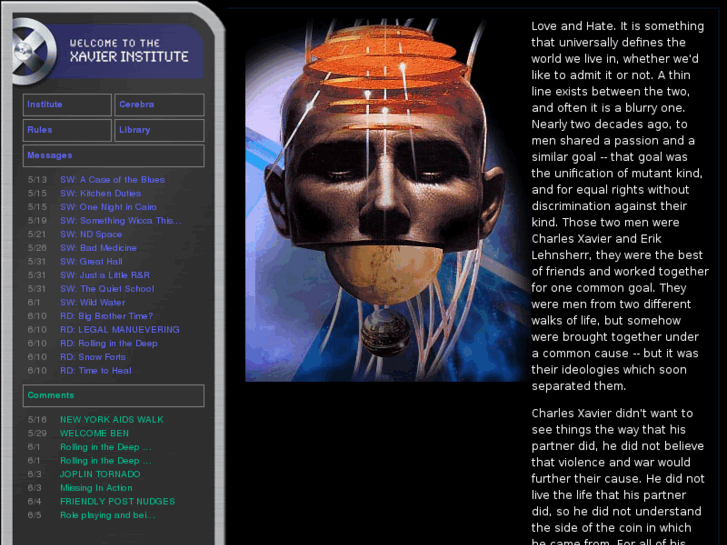Click the 5/26 date beside Bad Medicine
Image resolution: width=727 pixels, height=545 pixels.
(x=37, y=248)
